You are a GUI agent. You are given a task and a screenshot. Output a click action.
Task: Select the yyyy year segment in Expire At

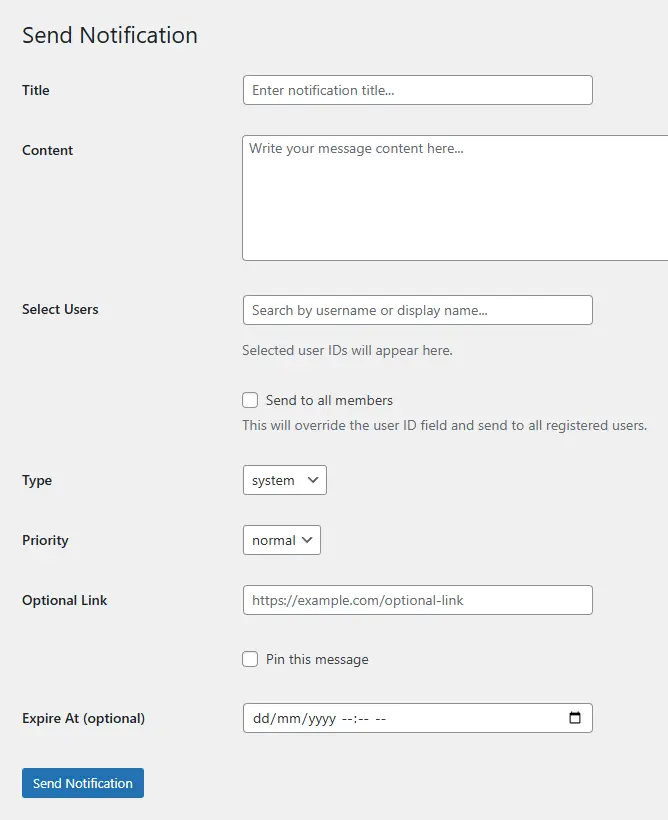322,719
